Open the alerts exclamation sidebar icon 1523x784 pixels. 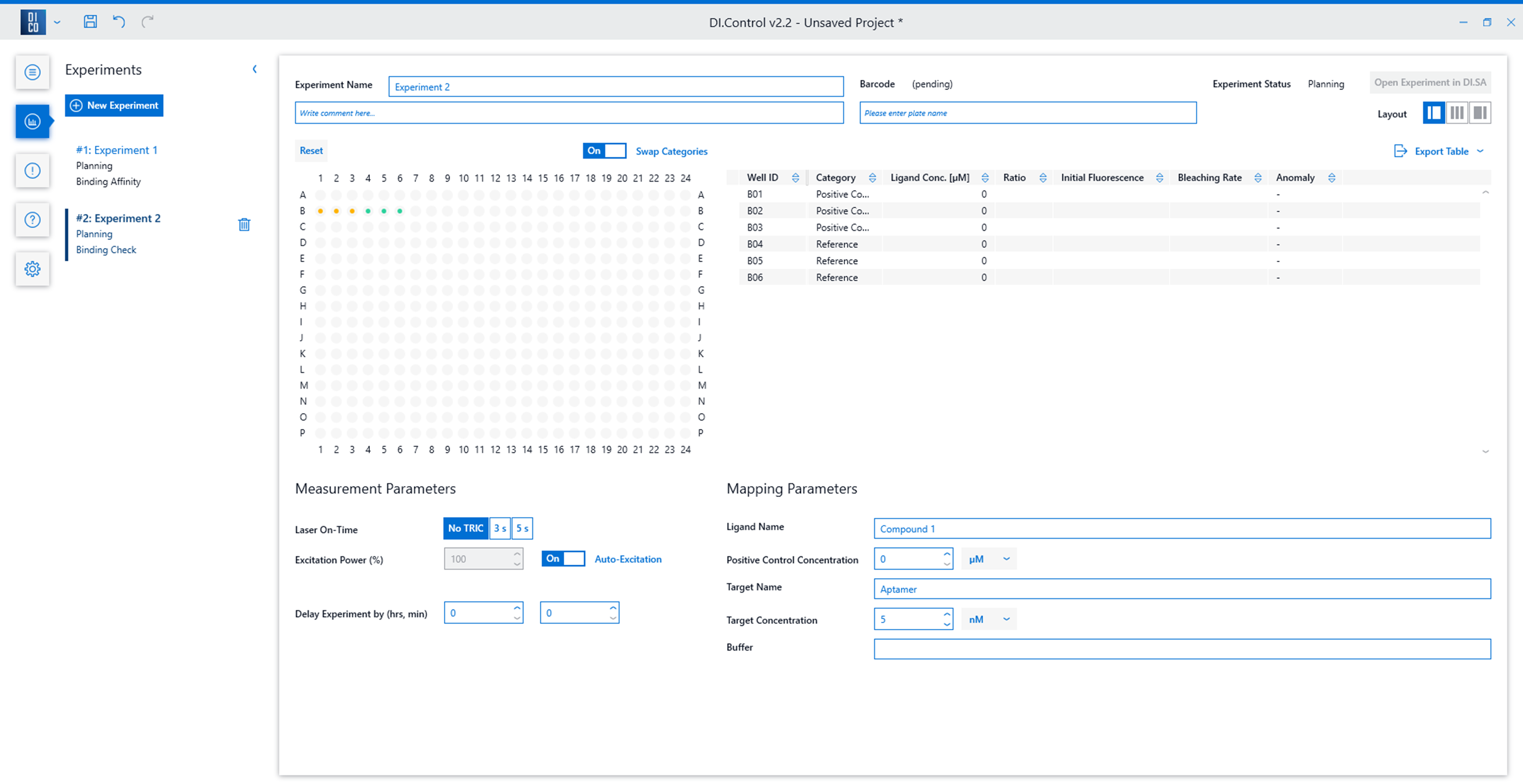coord(33,171)
